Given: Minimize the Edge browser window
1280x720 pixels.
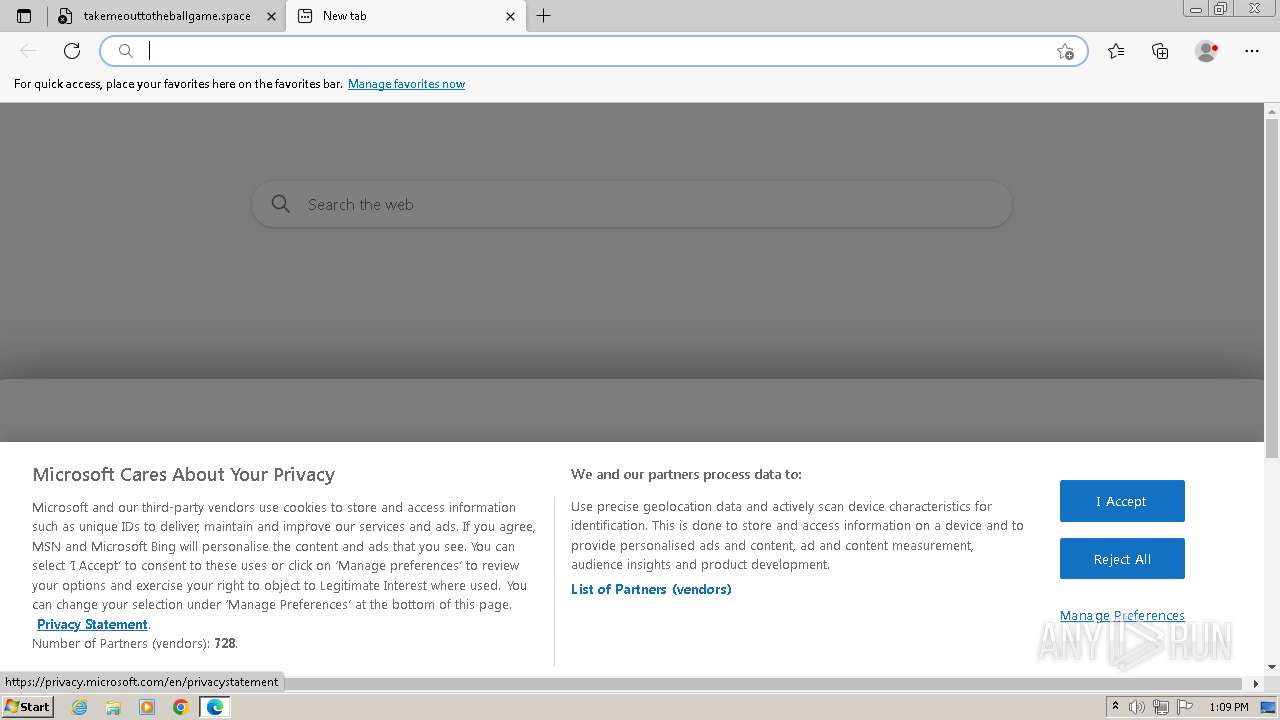Looking at the screenshot, I should tap(1195, 9).
